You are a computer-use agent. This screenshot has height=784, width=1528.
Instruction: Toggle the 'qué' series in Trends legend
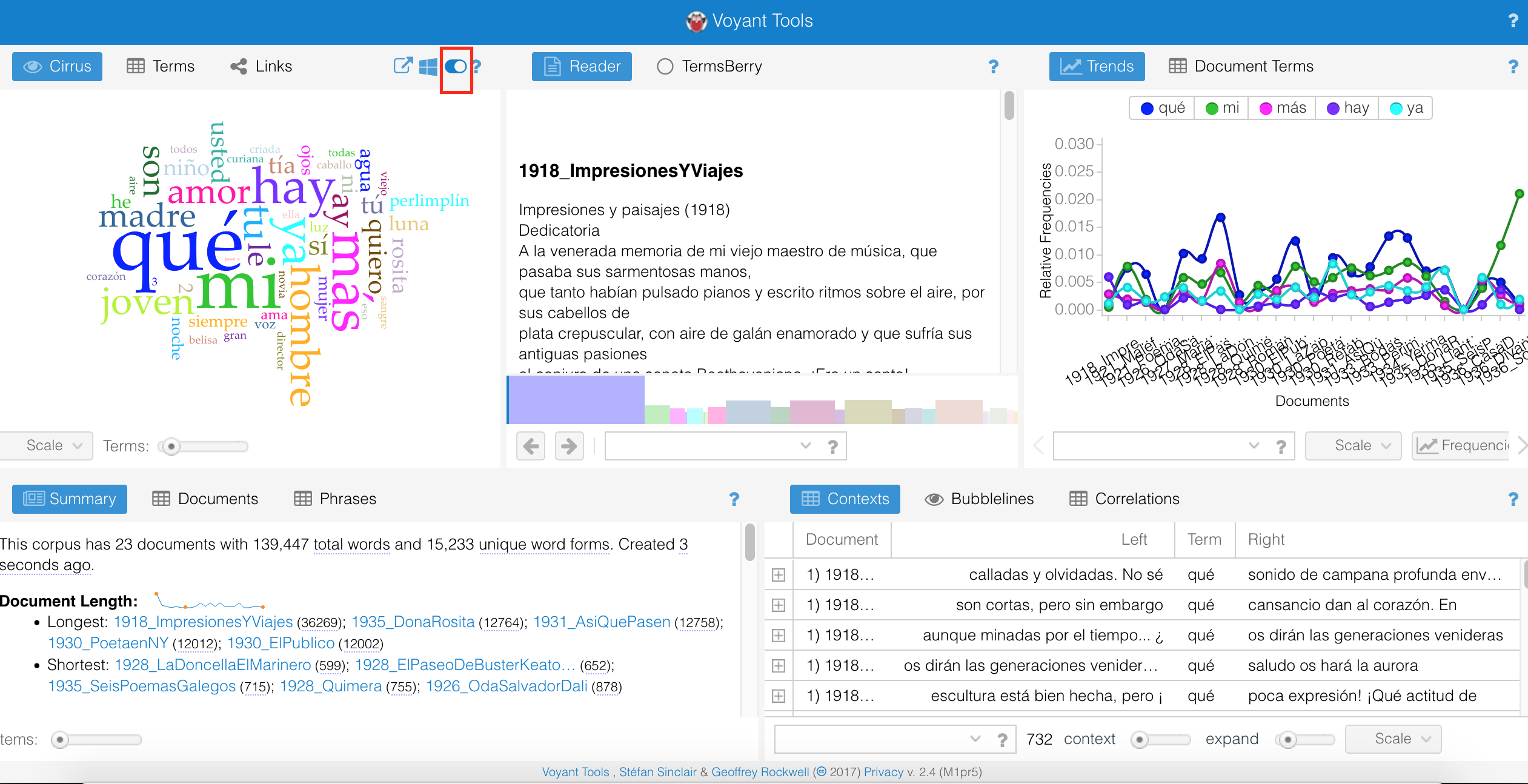[1162, 108]
